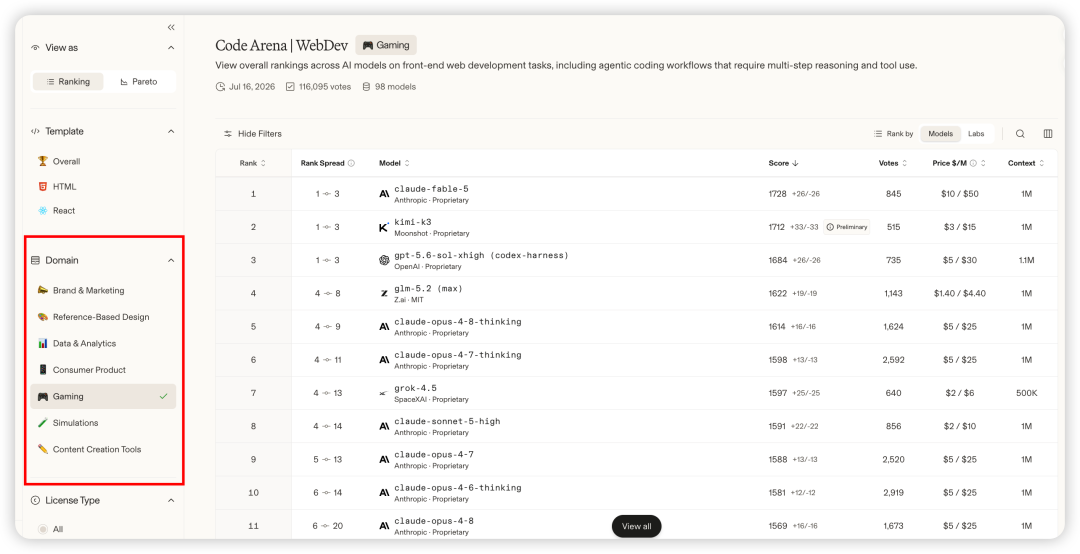The height and width of the screenshot is (554, 1080).
Task: Rank by Labs toggle
Action: click(x=976, y=134)
